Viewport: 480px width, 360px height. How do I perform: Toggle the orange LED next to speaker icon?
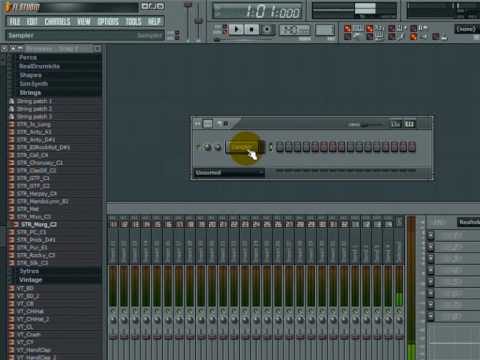(x=413, y=36)
